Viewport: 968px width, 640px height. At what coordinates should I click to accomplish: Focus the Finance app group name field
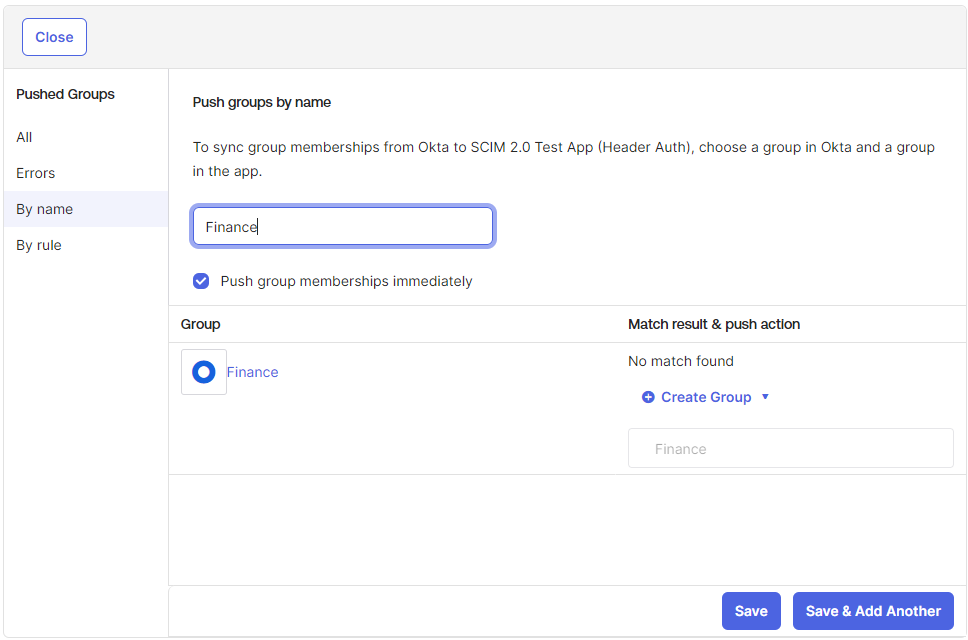(791, 448)
